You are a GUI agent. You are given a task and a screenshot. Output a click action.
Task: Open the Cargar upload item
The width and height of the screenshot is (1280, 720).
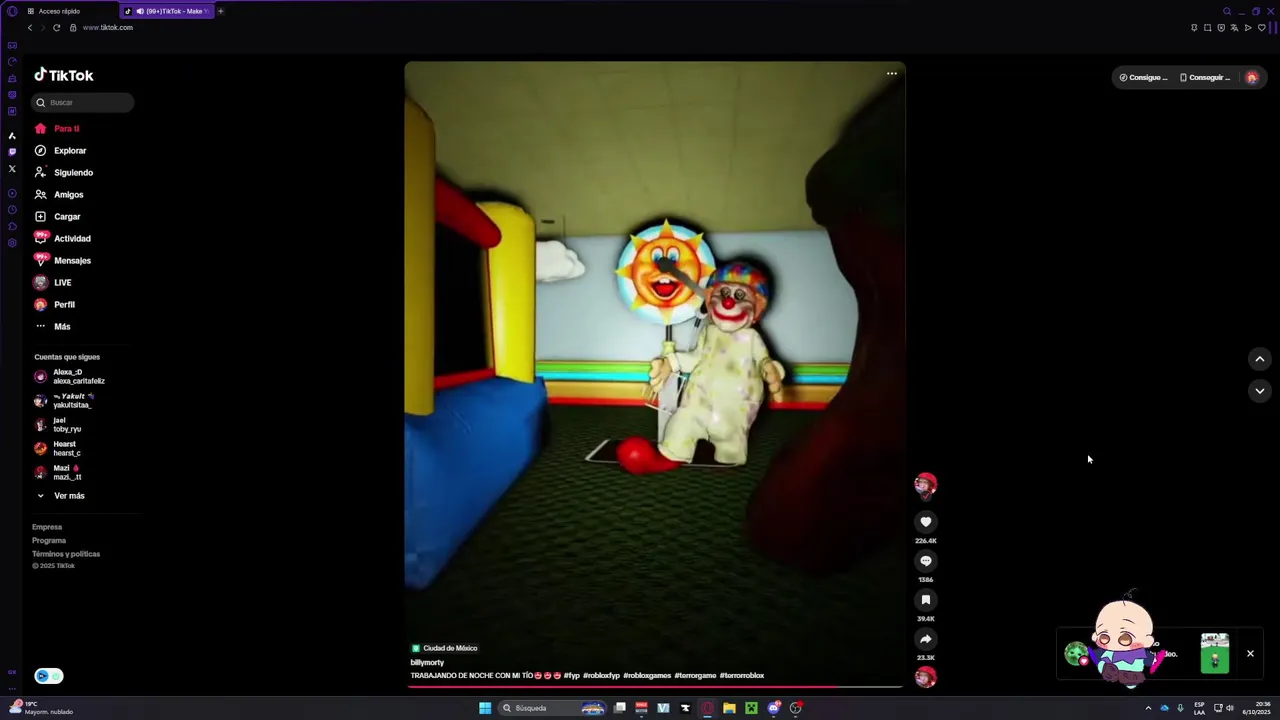[57, 217]
